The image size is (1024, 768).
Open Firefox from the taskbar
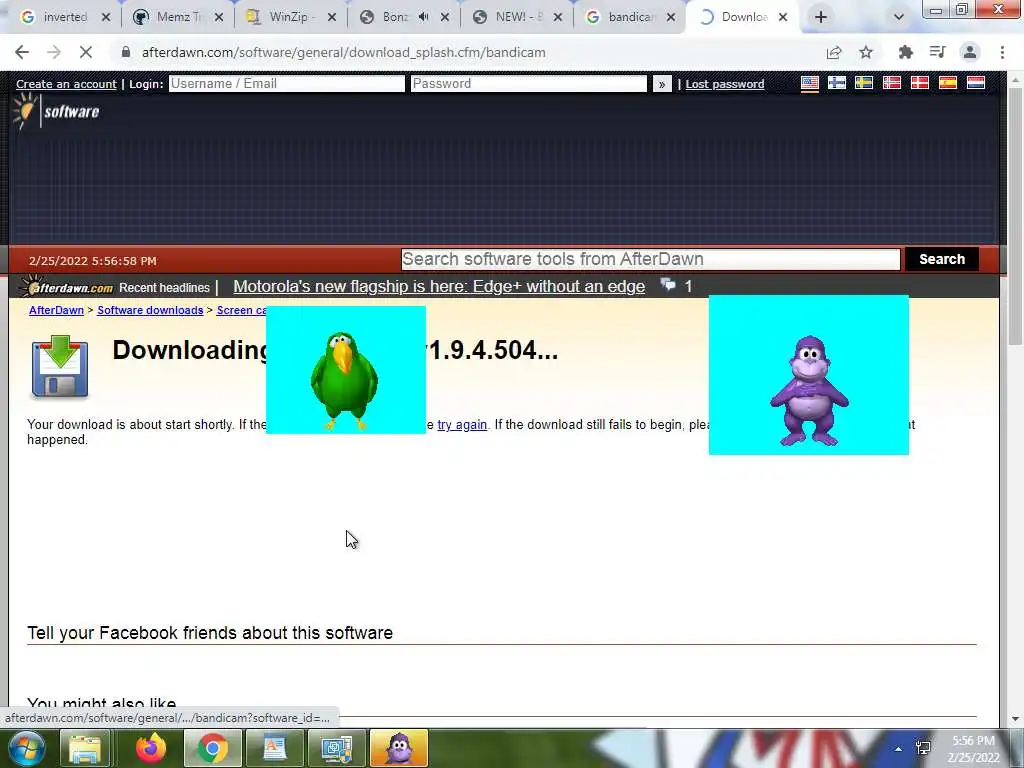point(151,748)
